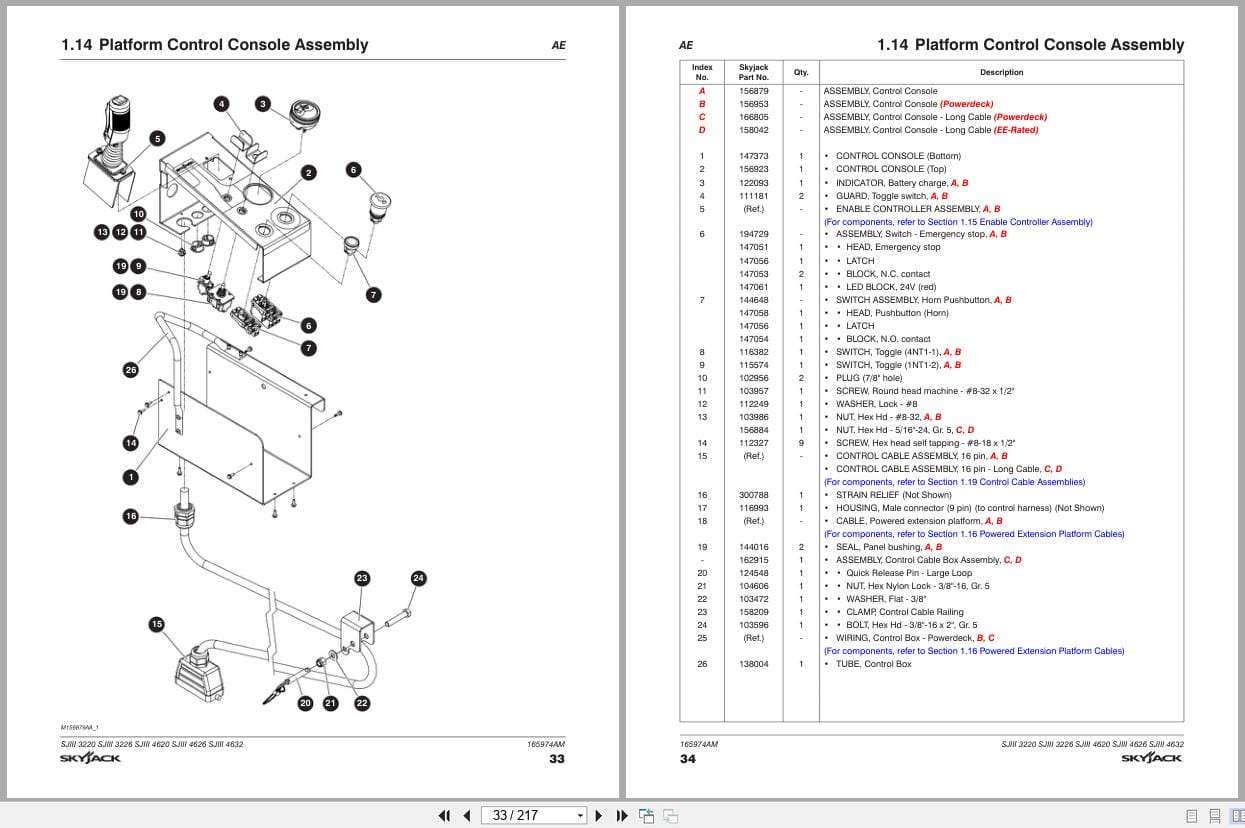Viewport: 1245px width, 828px height.
Task: Click part number 147373
Action: click(754, 156)
